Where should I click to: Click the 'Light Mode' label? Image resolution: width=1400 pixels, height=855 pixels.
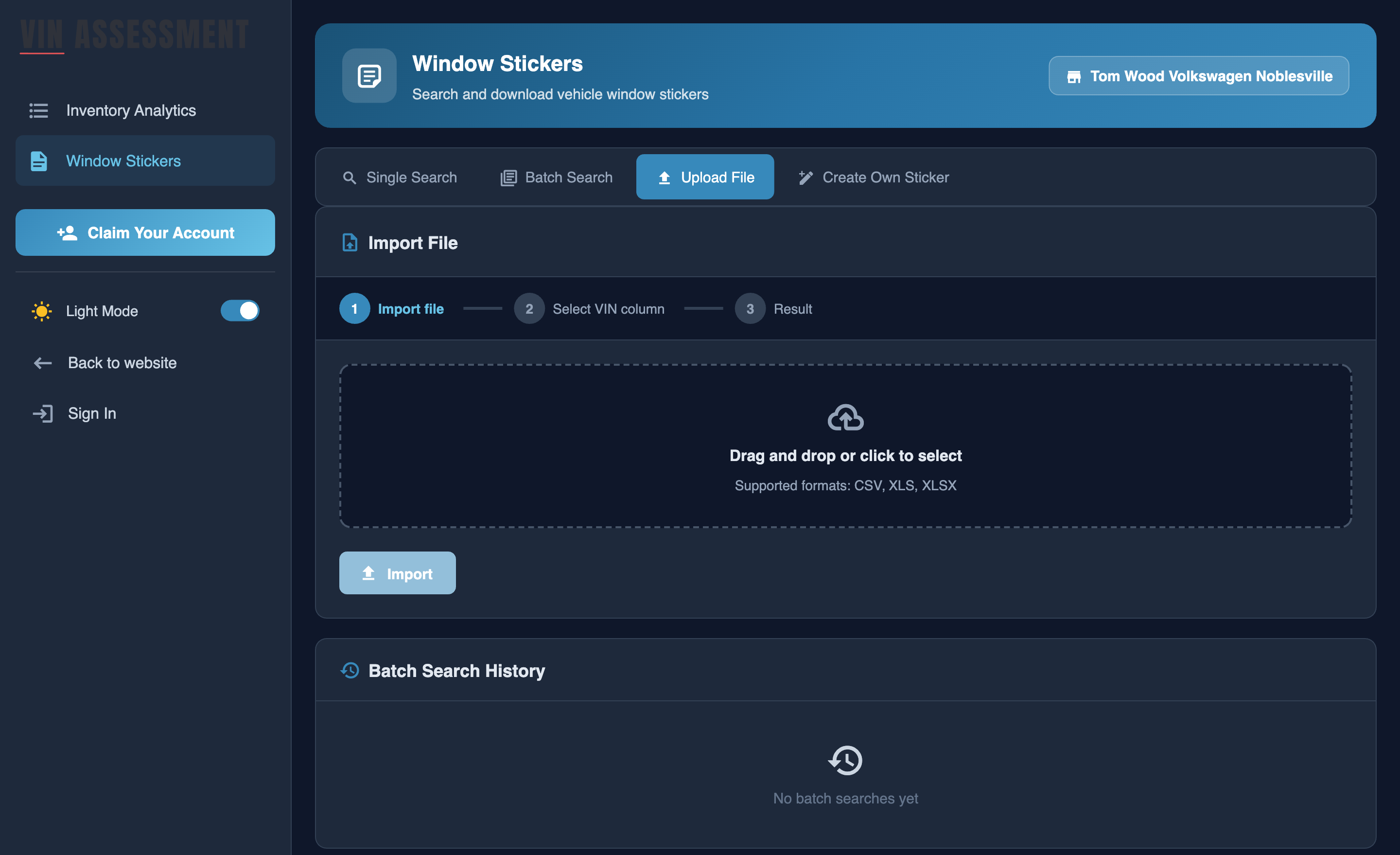coord(102,311)
